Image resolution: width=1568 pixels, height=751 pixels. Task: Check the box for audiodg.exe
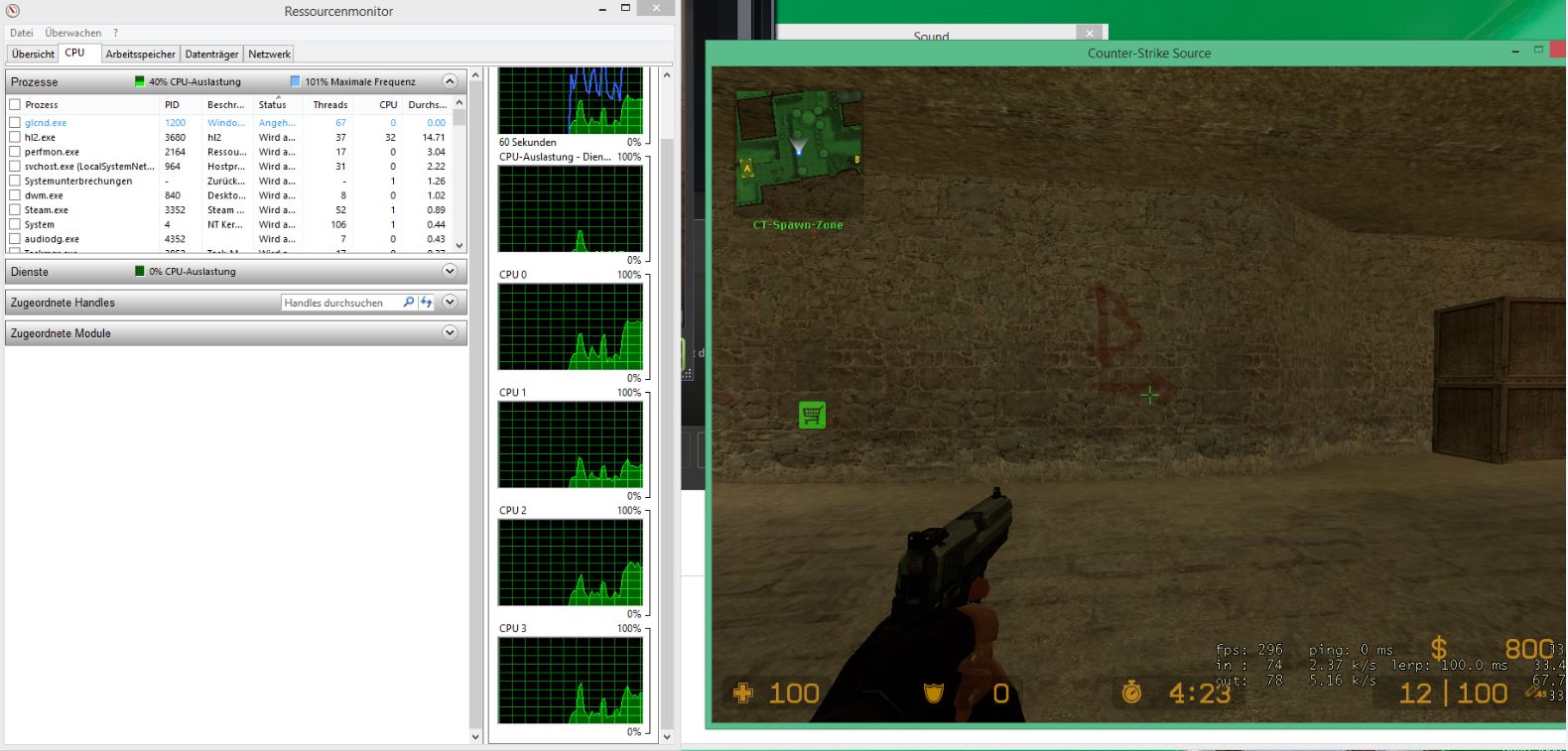click(x=15, y=239)
